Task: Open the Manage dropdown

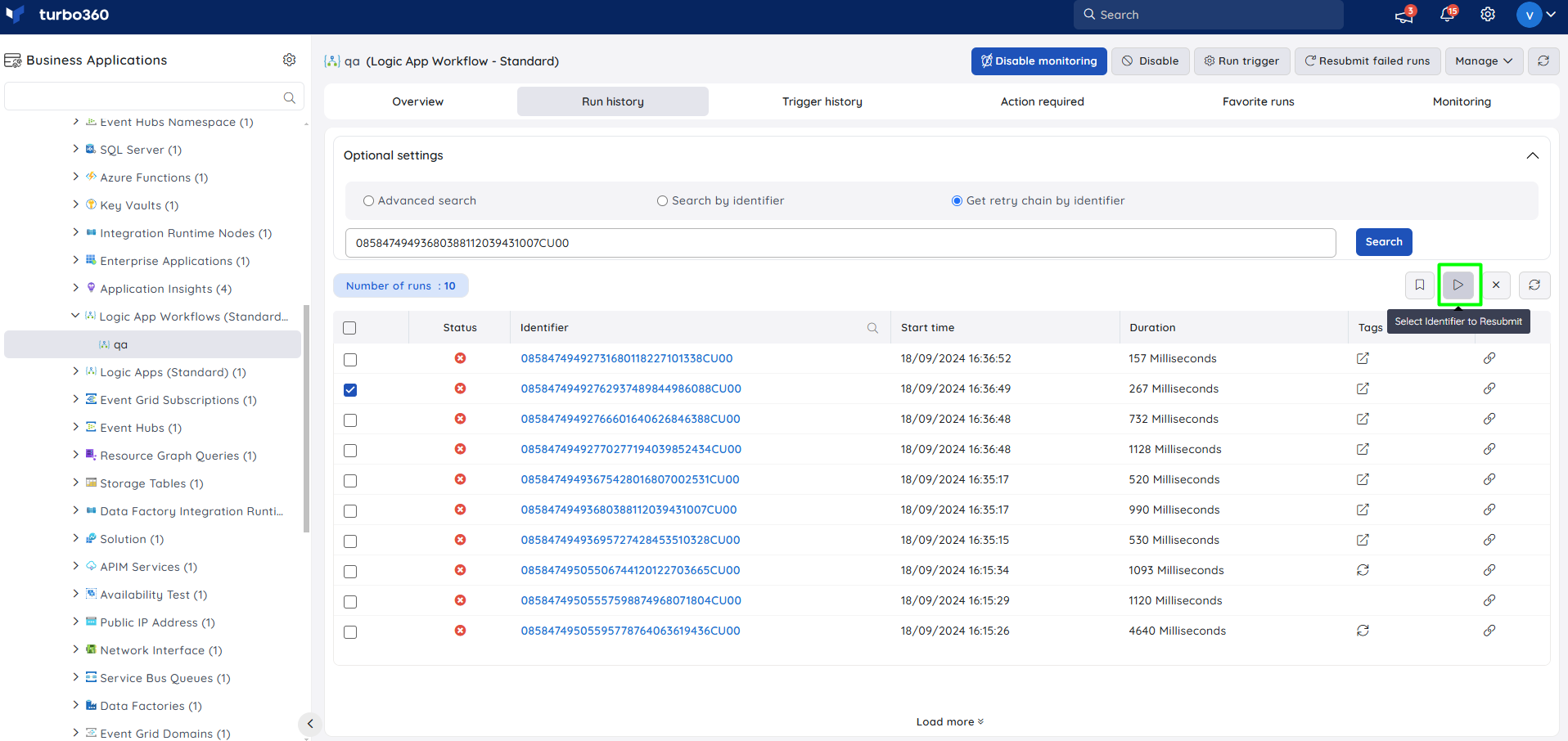Action: point(1484,61)
